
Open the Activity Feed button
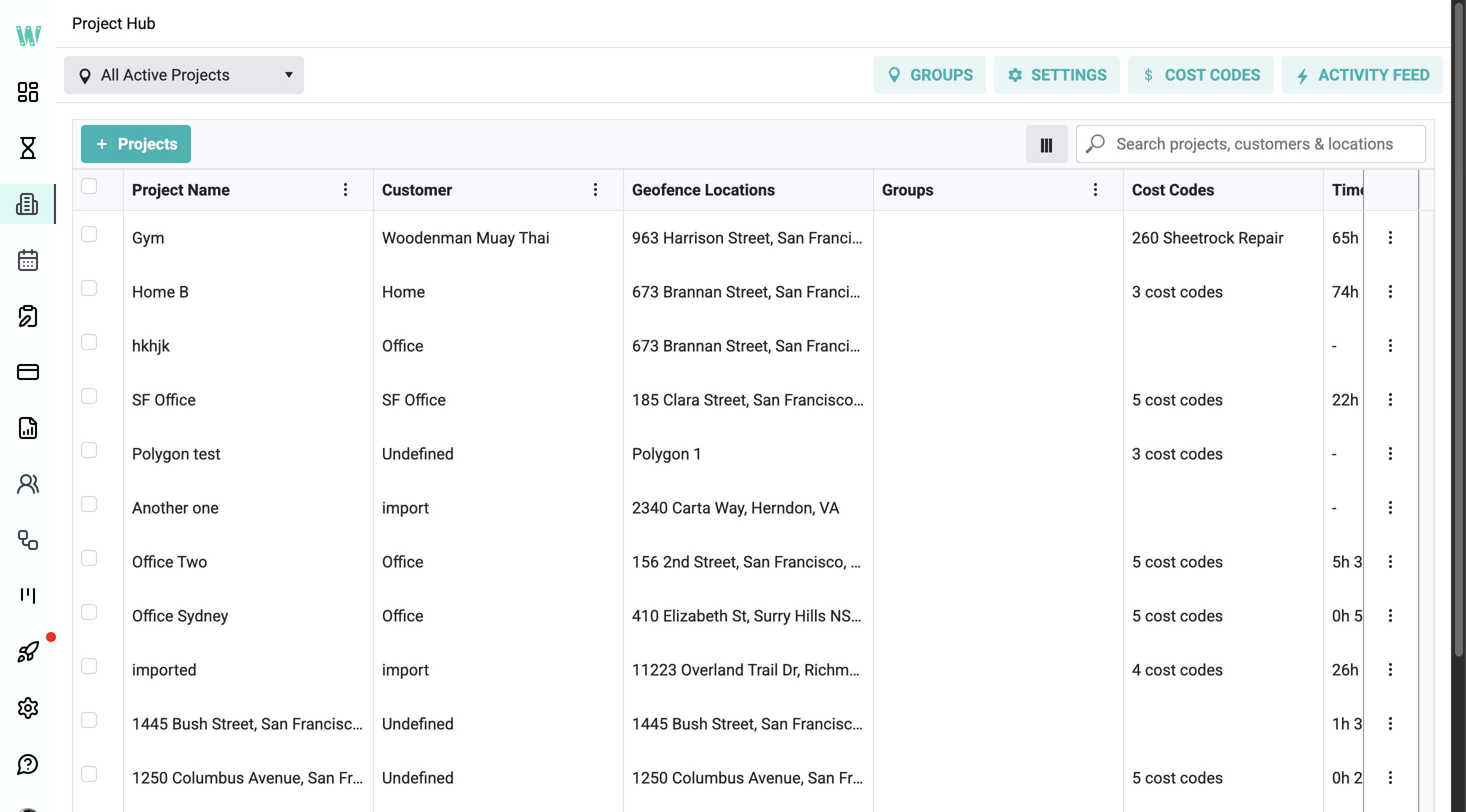1362,75
